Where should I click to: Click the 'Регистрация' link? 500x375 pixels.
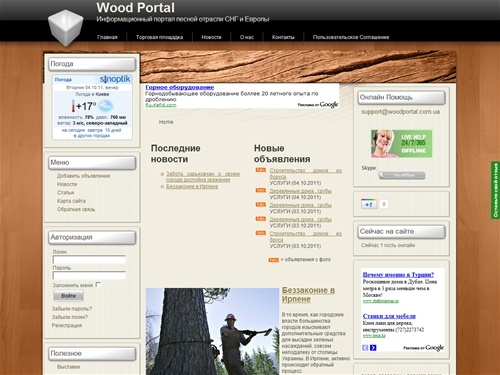(x=67, y=325)
